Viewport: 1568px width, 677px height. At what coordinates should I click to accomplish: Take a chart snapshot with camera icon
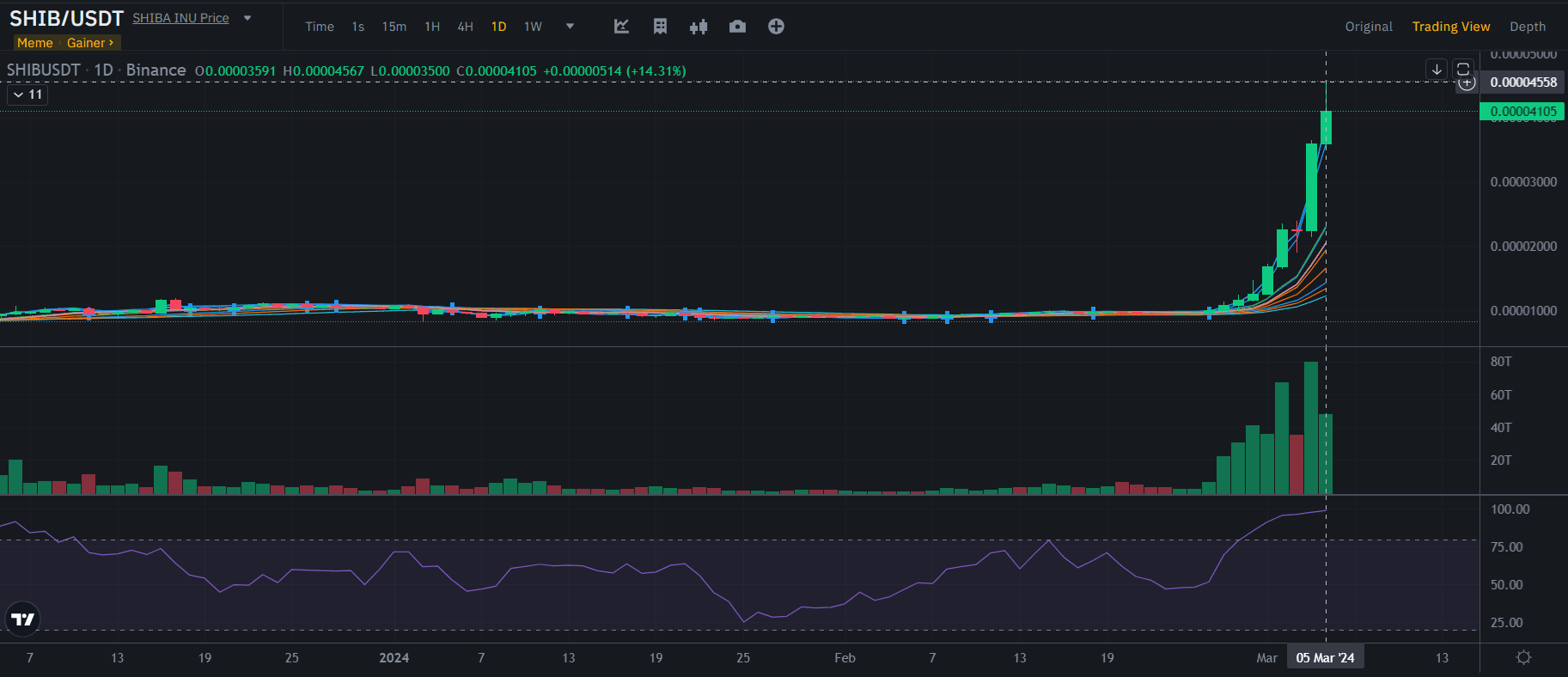tap(737, 27)
